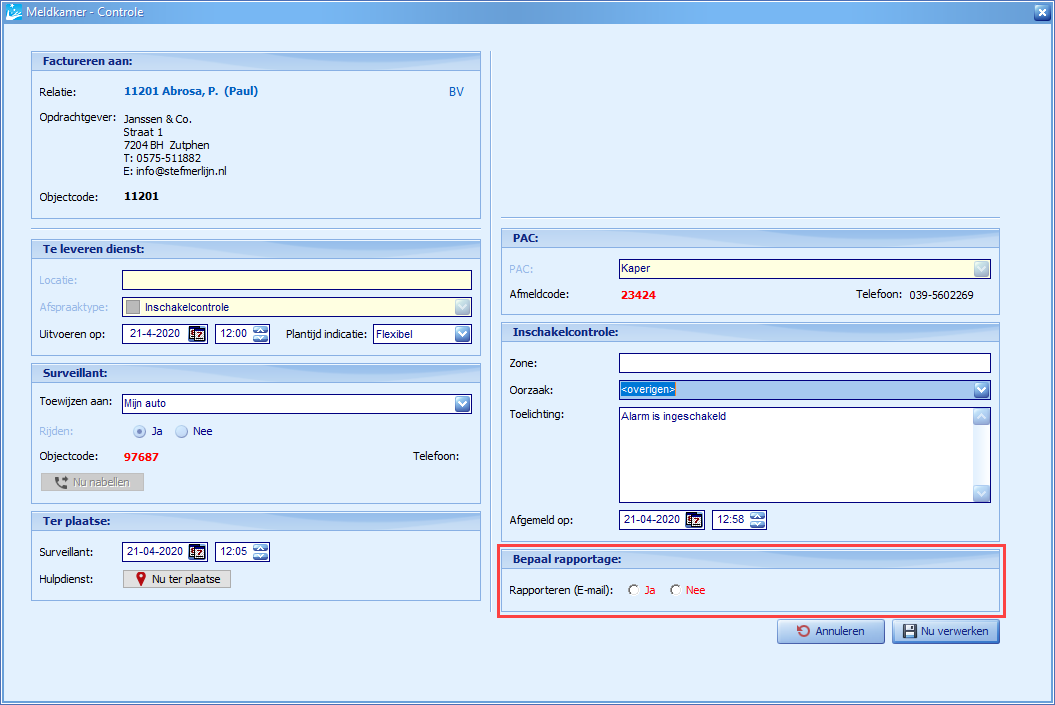Click bold Objectcode value 11201

coord(141,196)
